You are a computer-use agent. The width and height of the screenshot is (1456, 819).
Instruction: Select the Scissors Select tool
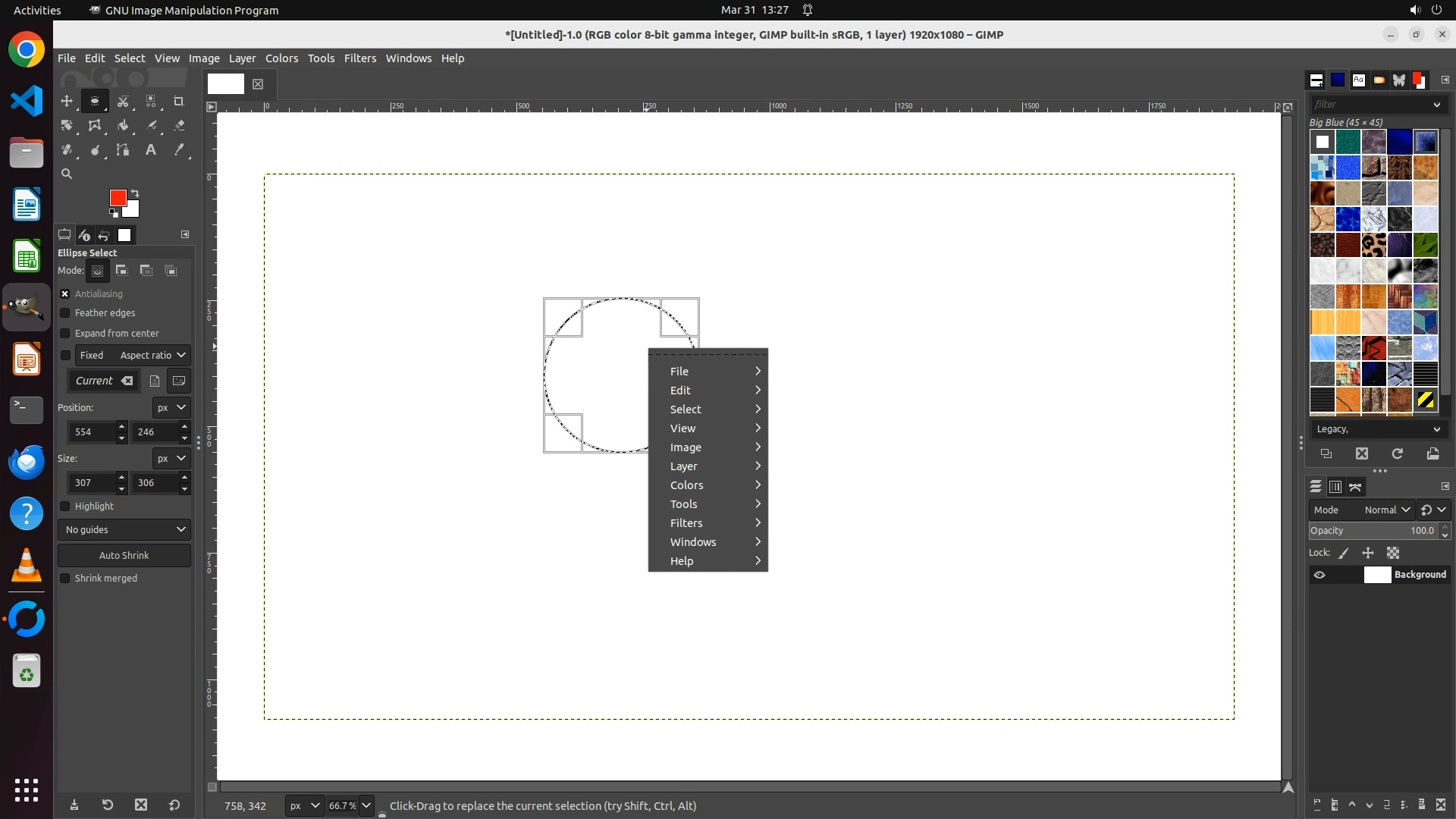[123, 101]
